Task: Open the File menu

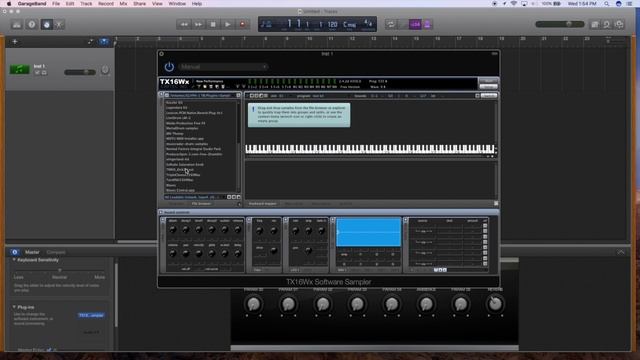Action: pyautogui.click(x=56, y=4)
